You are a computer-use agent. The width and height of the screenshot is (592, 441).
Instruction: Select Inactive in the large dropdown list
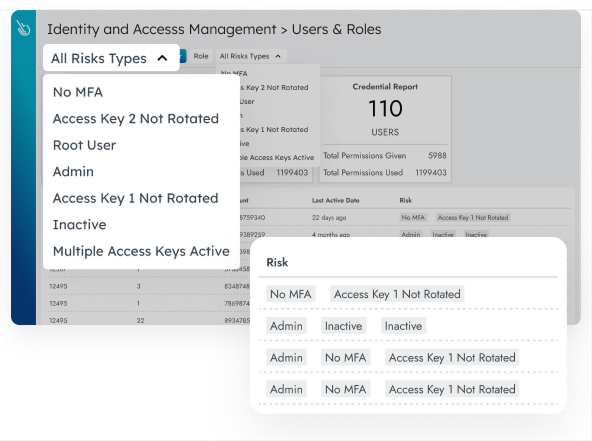point(79,225)
